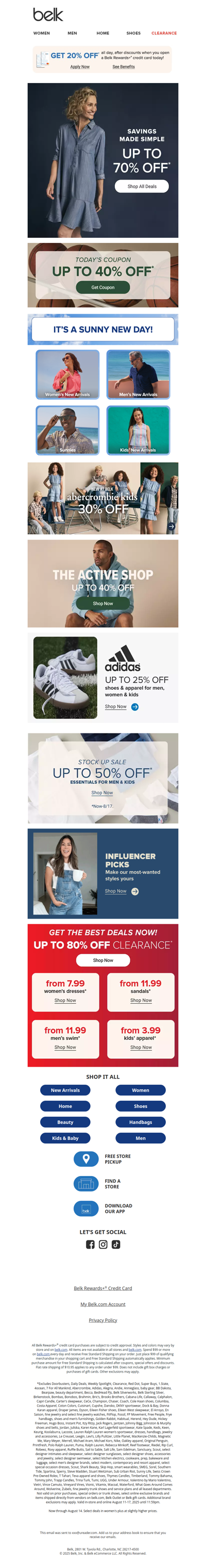The image size is (206, 1568).
Task: Select the Sunnies thumbnail image
Action: (67, 430)
